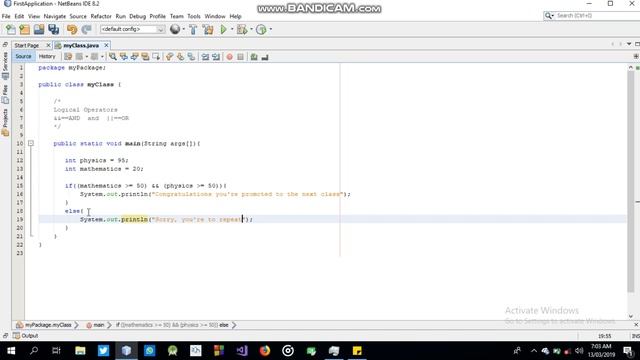
Task: Switch editor to History view
Action: click(47, 56)
